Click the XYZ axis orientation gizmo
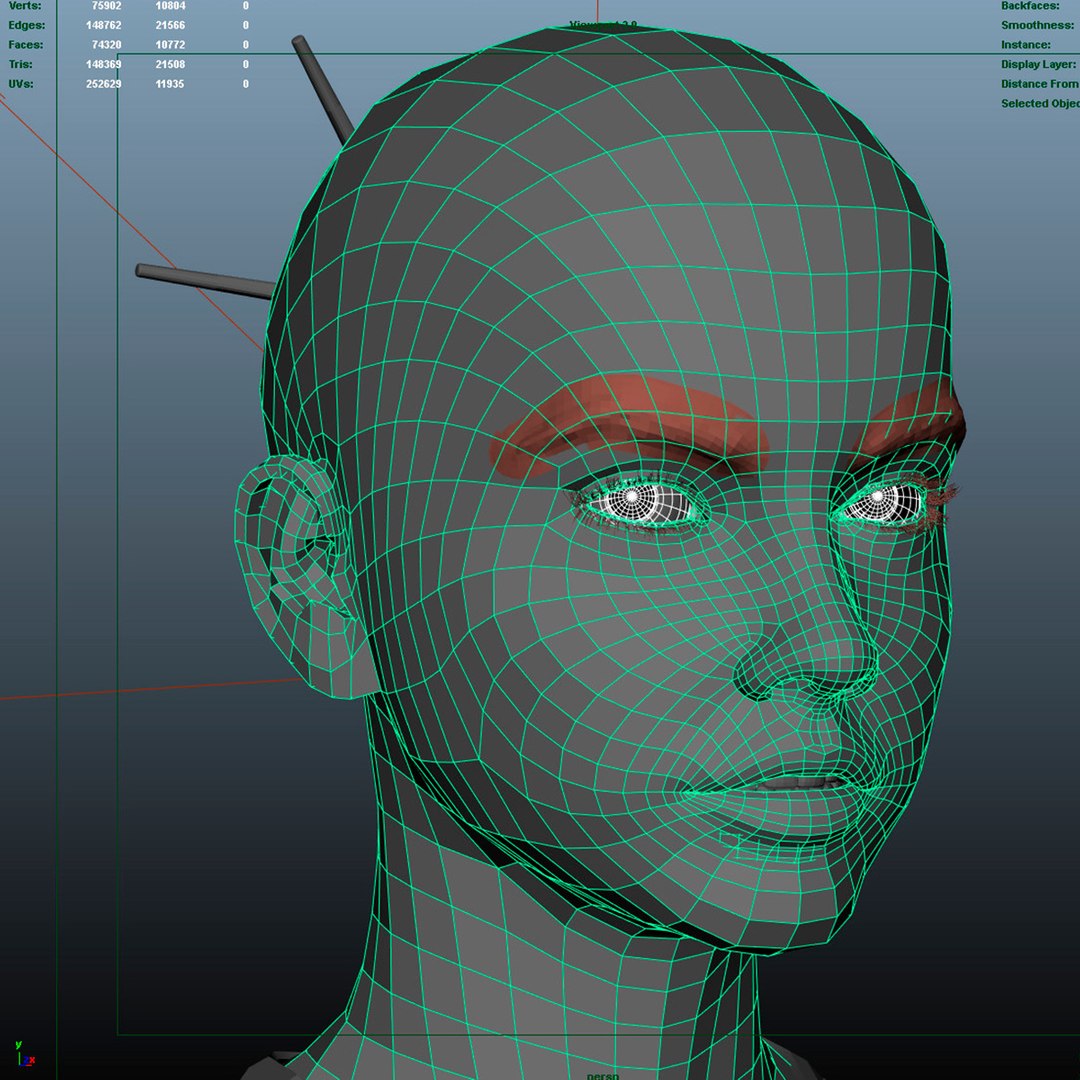The width and height of the screenshot is (1080, 1080). click(24, 1055)
